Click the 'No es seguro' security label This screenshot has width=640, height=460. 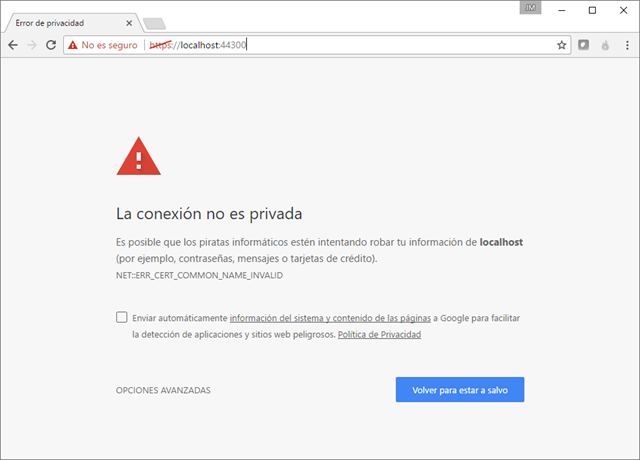pos(109,45)
